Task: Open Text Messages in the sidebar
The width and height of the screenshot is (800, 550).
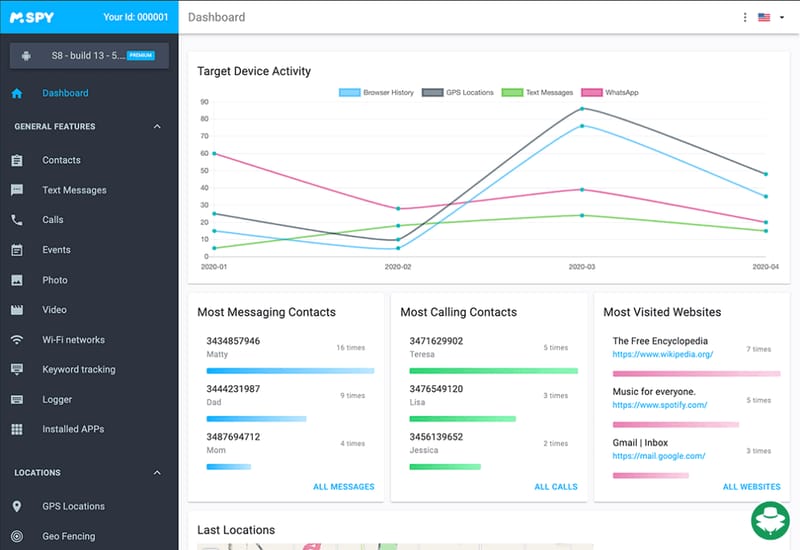Action: [x=74, y=190]
